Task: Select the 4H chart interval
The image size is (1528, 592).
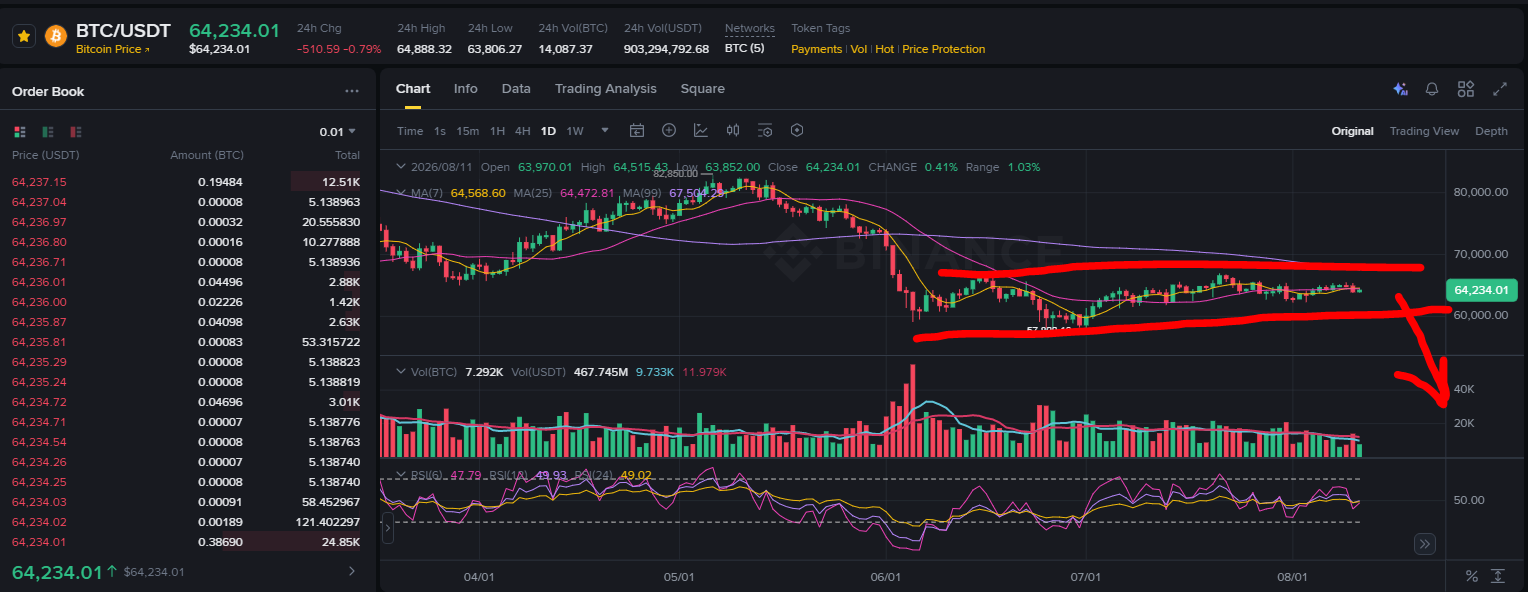Action: [x=523, y=131]
